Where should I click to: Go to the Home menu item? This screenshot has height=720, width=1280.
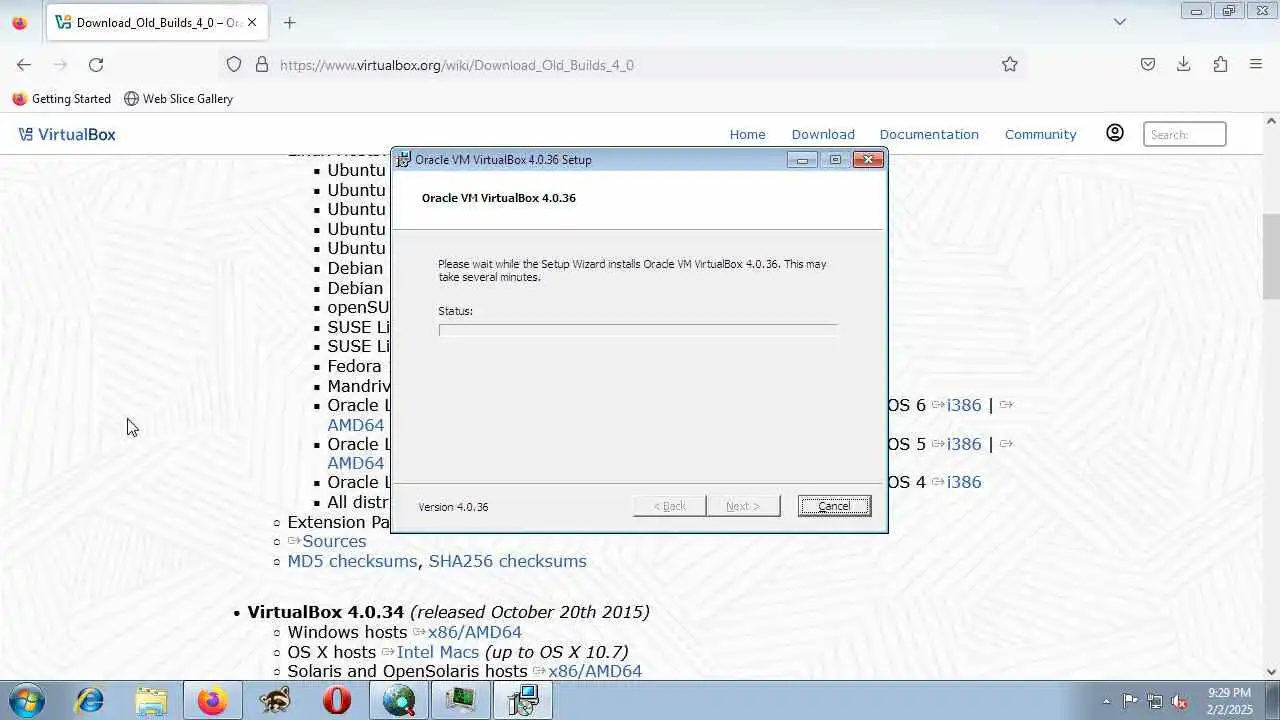[x=747, y=134]
